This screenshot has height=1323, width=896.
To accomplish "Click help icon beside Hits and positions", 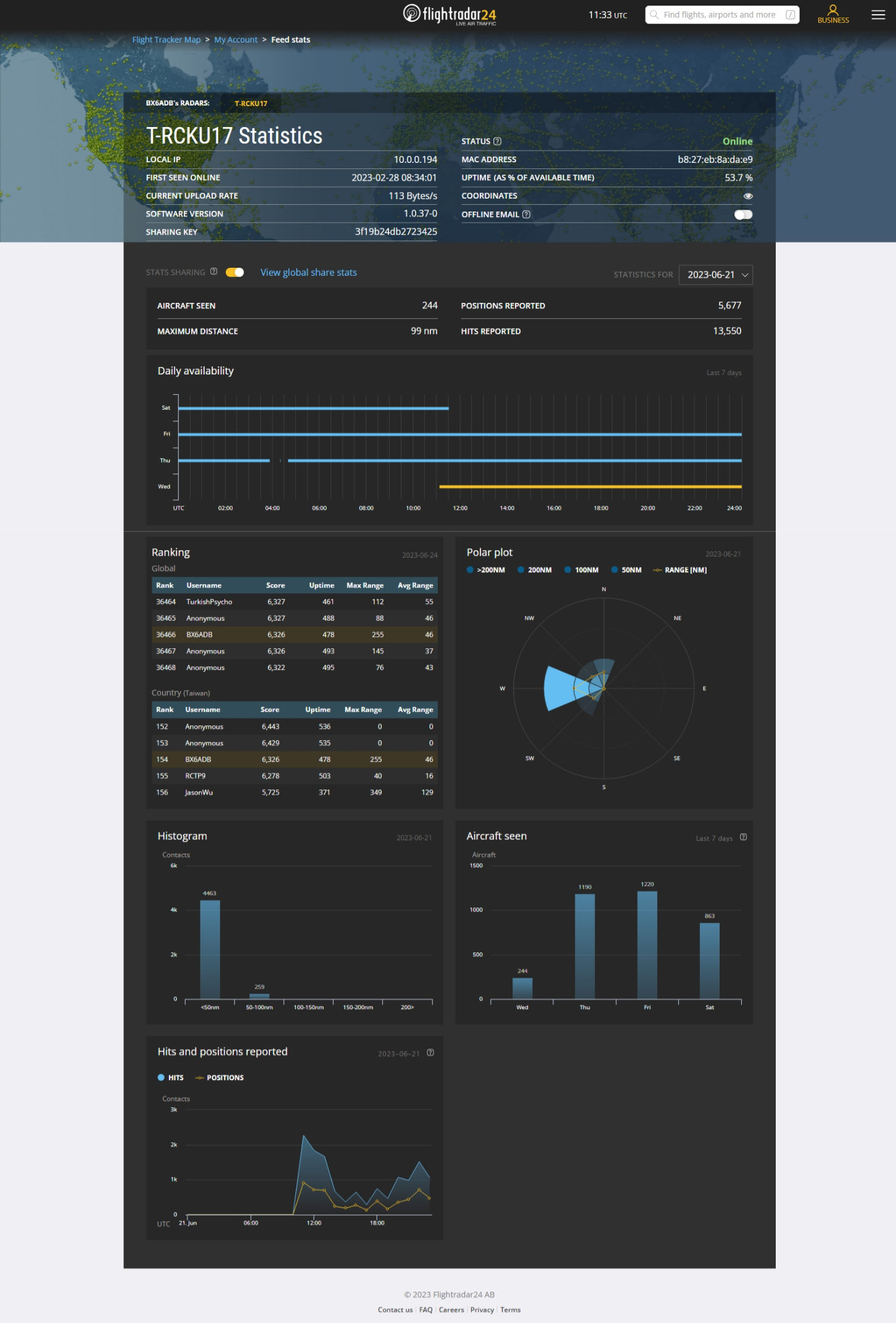I will click(430, 1052).
